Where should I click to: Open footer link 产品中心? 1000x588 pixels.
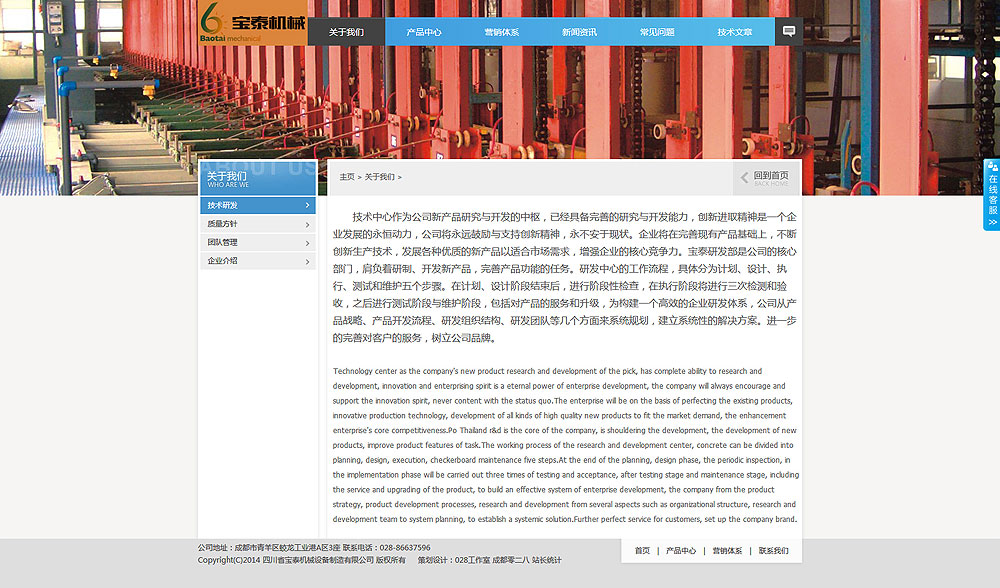tap(681, 550)
